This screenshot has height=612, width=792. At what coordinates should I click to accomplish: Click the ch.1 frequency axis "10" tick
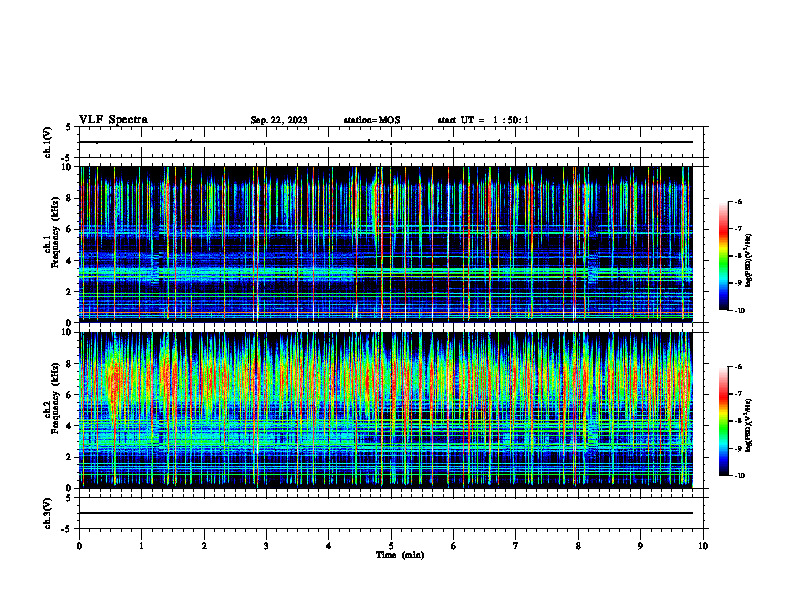tap(67, 167)
